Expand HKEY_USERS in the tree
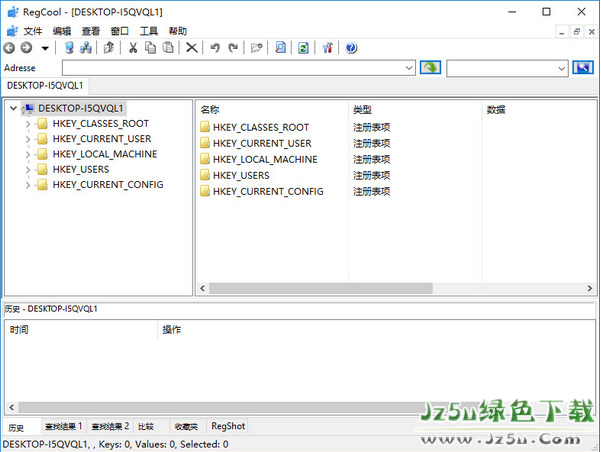Image resolution: width=601 pixels, height=452 pixels. (28, 169)
